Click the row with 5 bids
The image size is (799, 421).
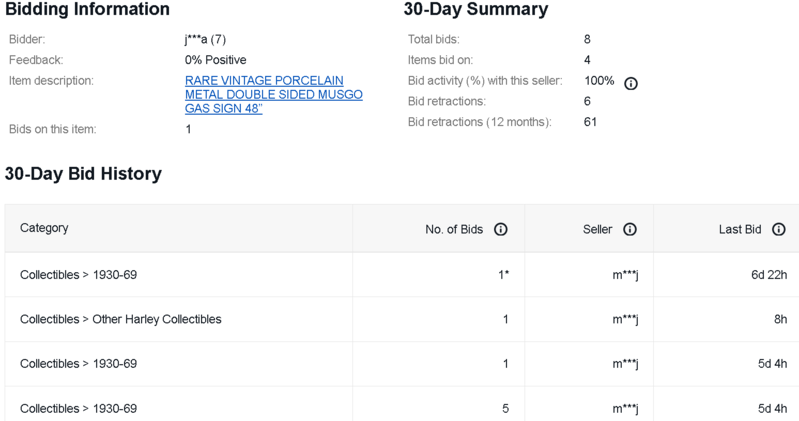(402, 408)
